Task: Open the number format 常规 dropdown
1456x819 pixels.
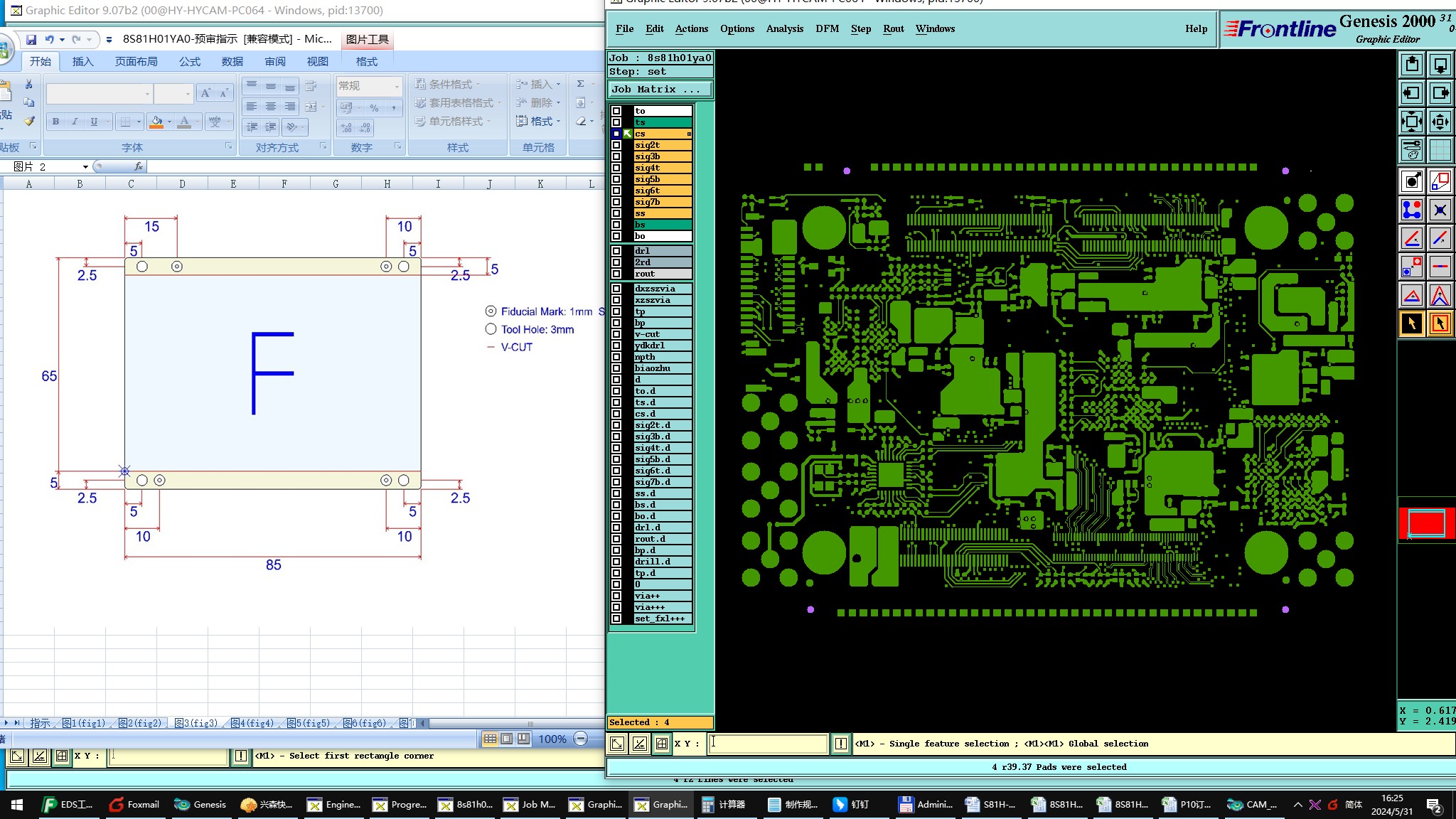Action: pyautogui.click(x=397, y=86)
